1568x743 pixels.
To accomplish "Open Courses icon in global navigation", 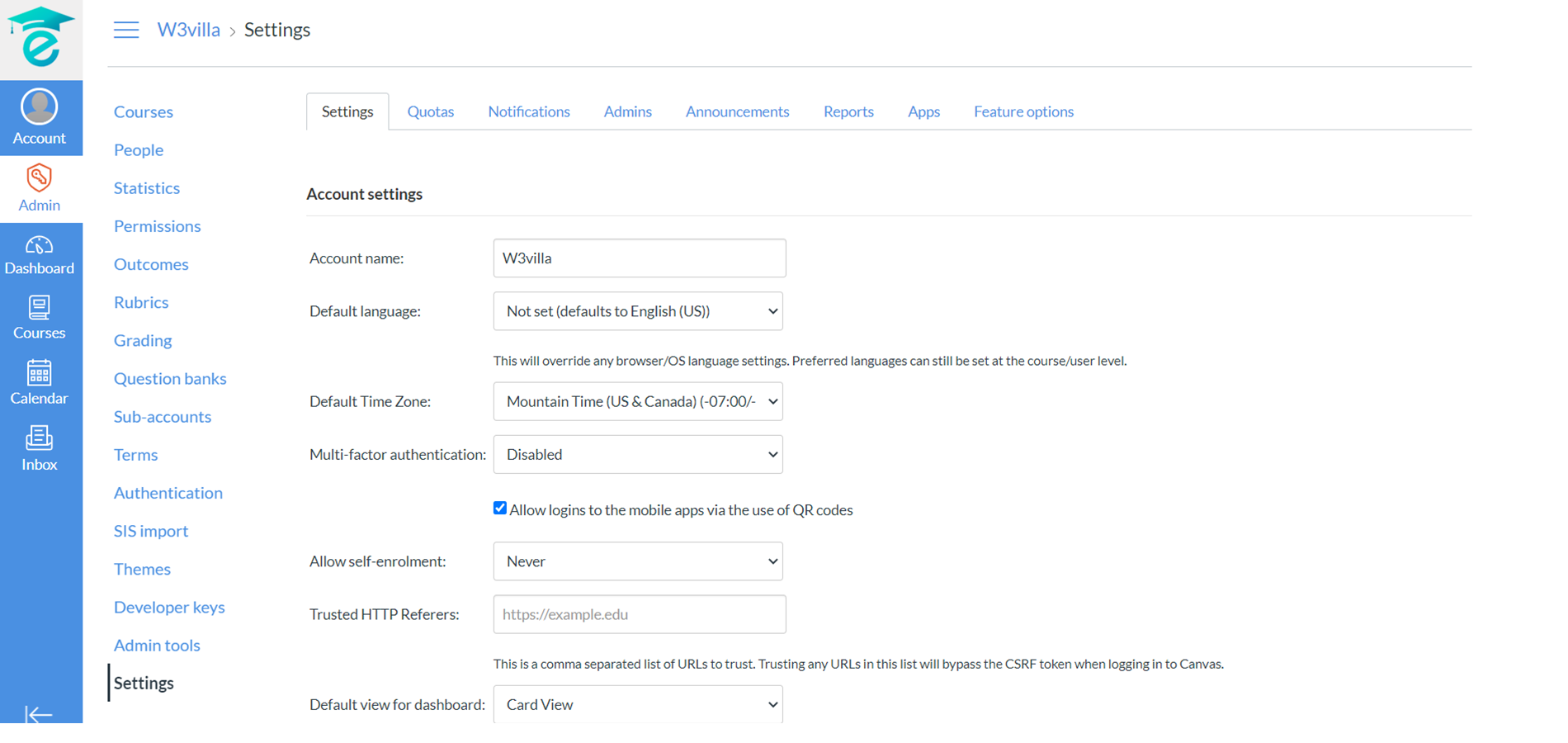I will 40,318.
